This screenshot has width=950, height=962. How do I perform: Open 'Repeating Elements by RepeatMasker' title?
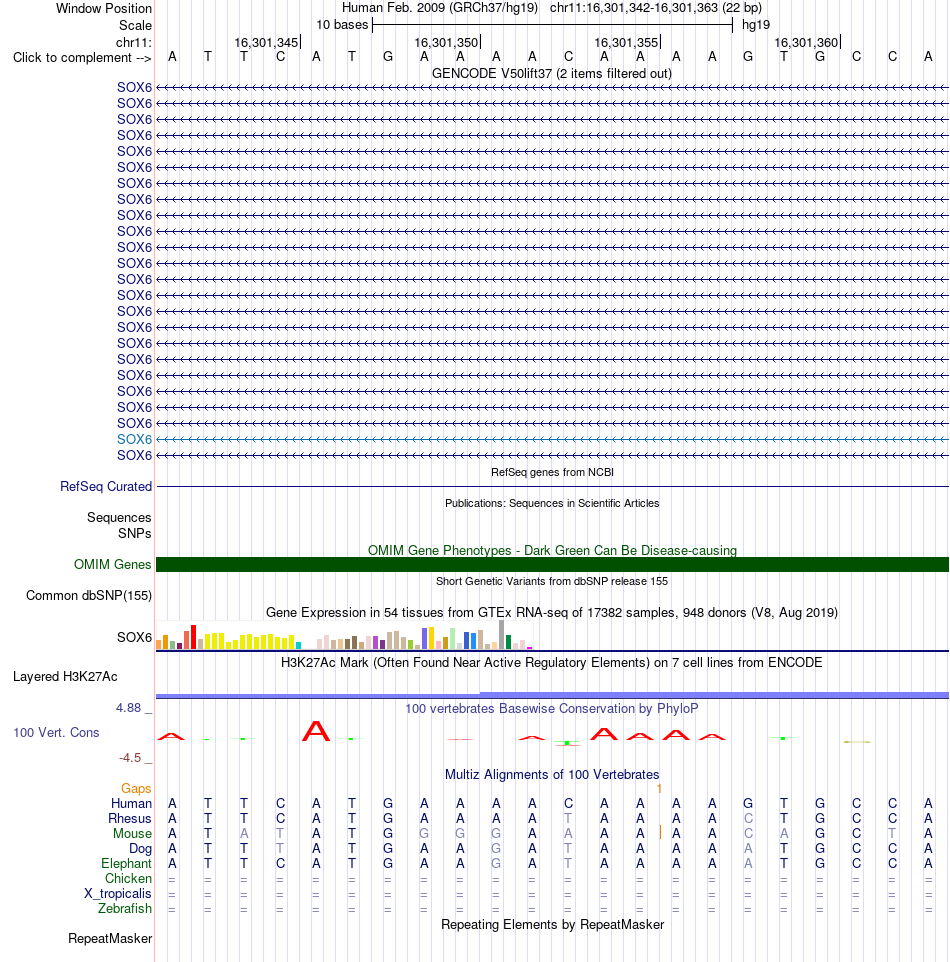(552, 925)
